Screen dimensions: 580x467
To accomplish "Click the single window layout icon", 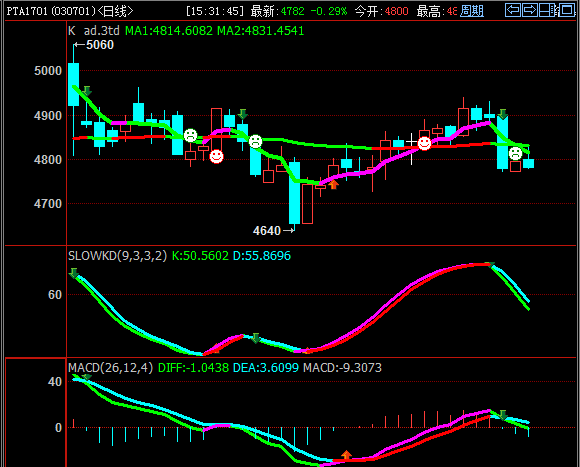I will coord(567,10).
